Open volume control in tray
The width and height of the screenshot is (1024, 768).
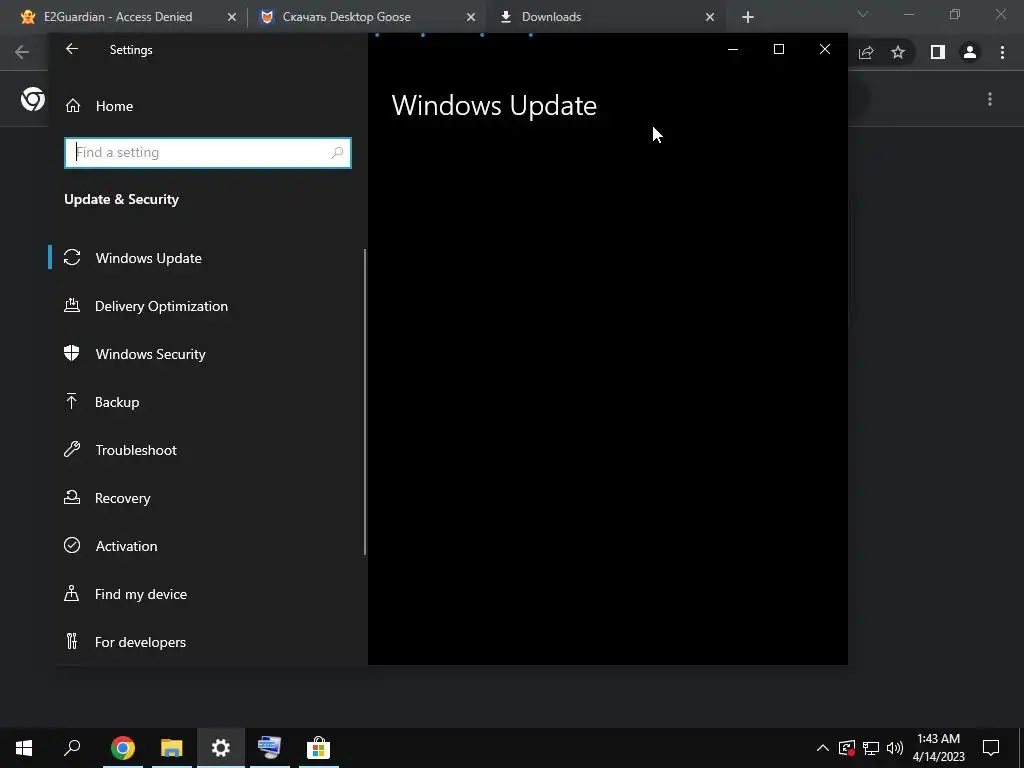[895, 748]
